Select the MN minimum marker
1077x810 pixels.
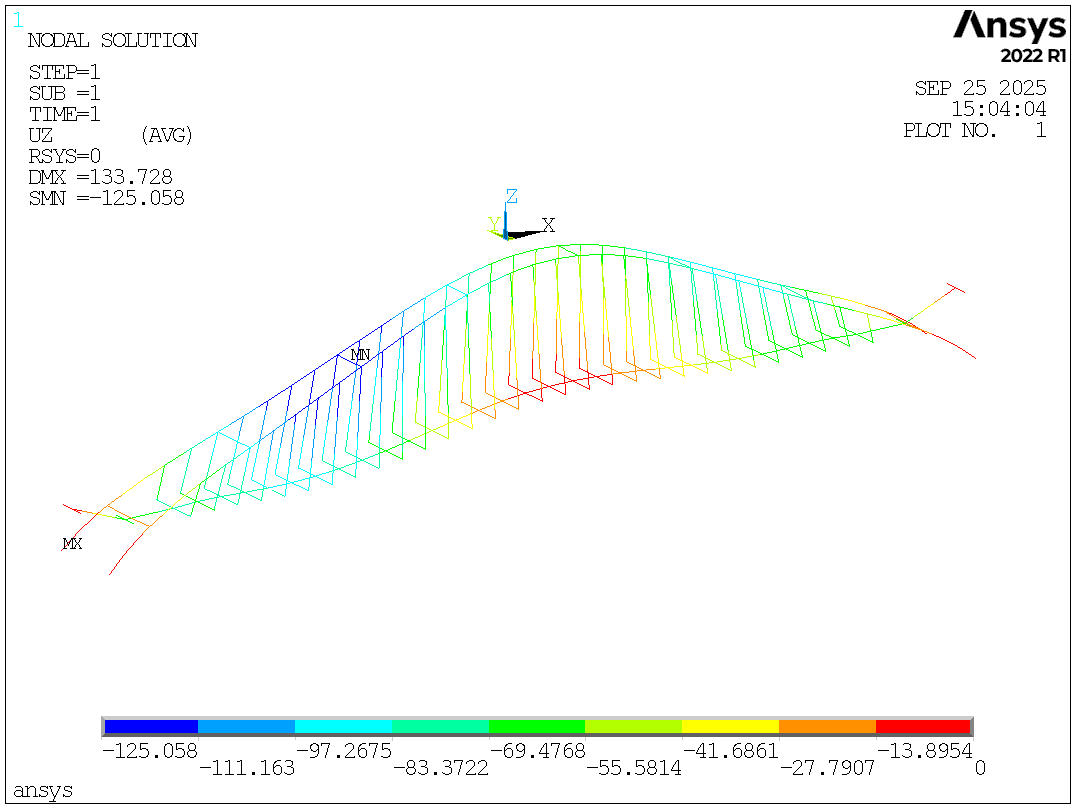pos(360,355)
